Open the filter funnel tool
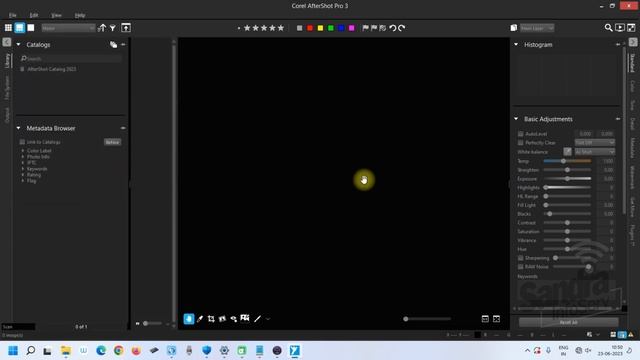The image size is (640, 360). (x=113, y=28)
